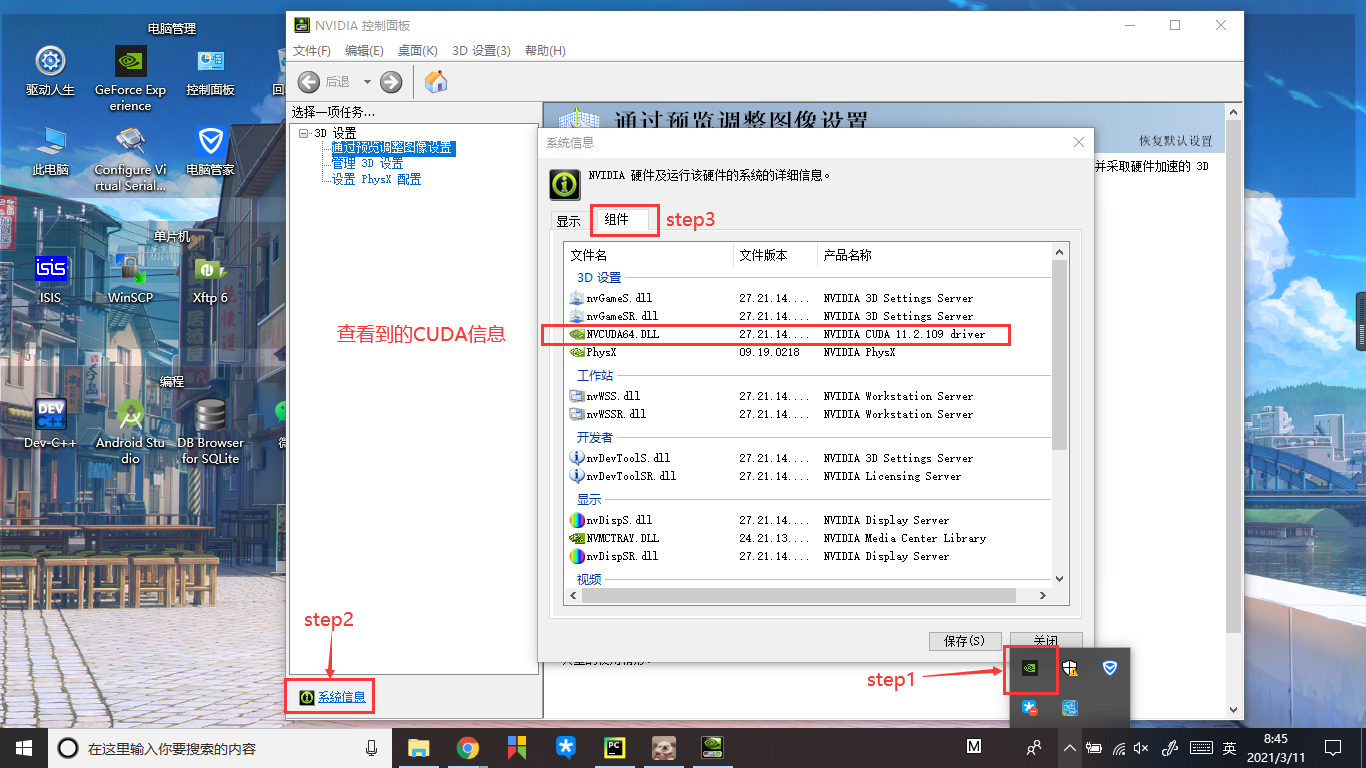The width and height of the screenshot is (1366, 768).
Task: Select the nvDispSR.dll row icon
Action: [577, 556]
